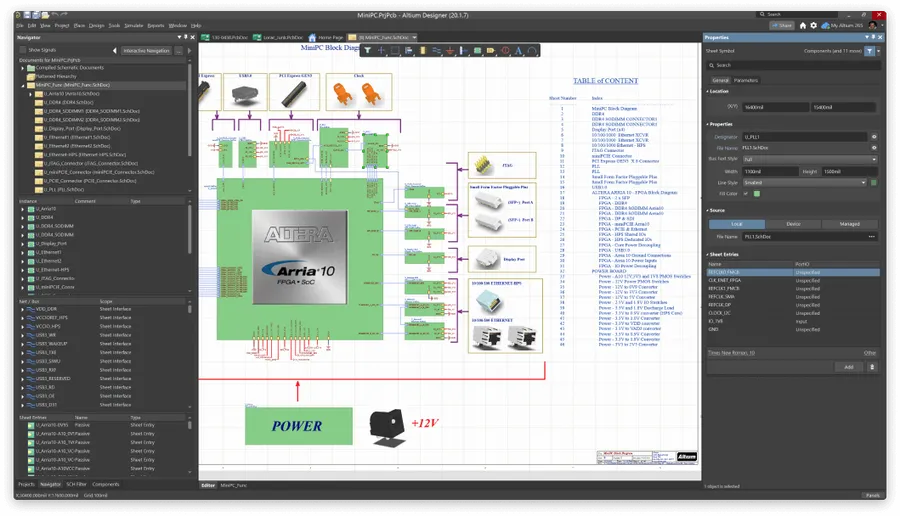The width and height of the screenshot is (900, 516).
Task: Select the place arc tool in the active bar
Action: click(x=532, y=51)
